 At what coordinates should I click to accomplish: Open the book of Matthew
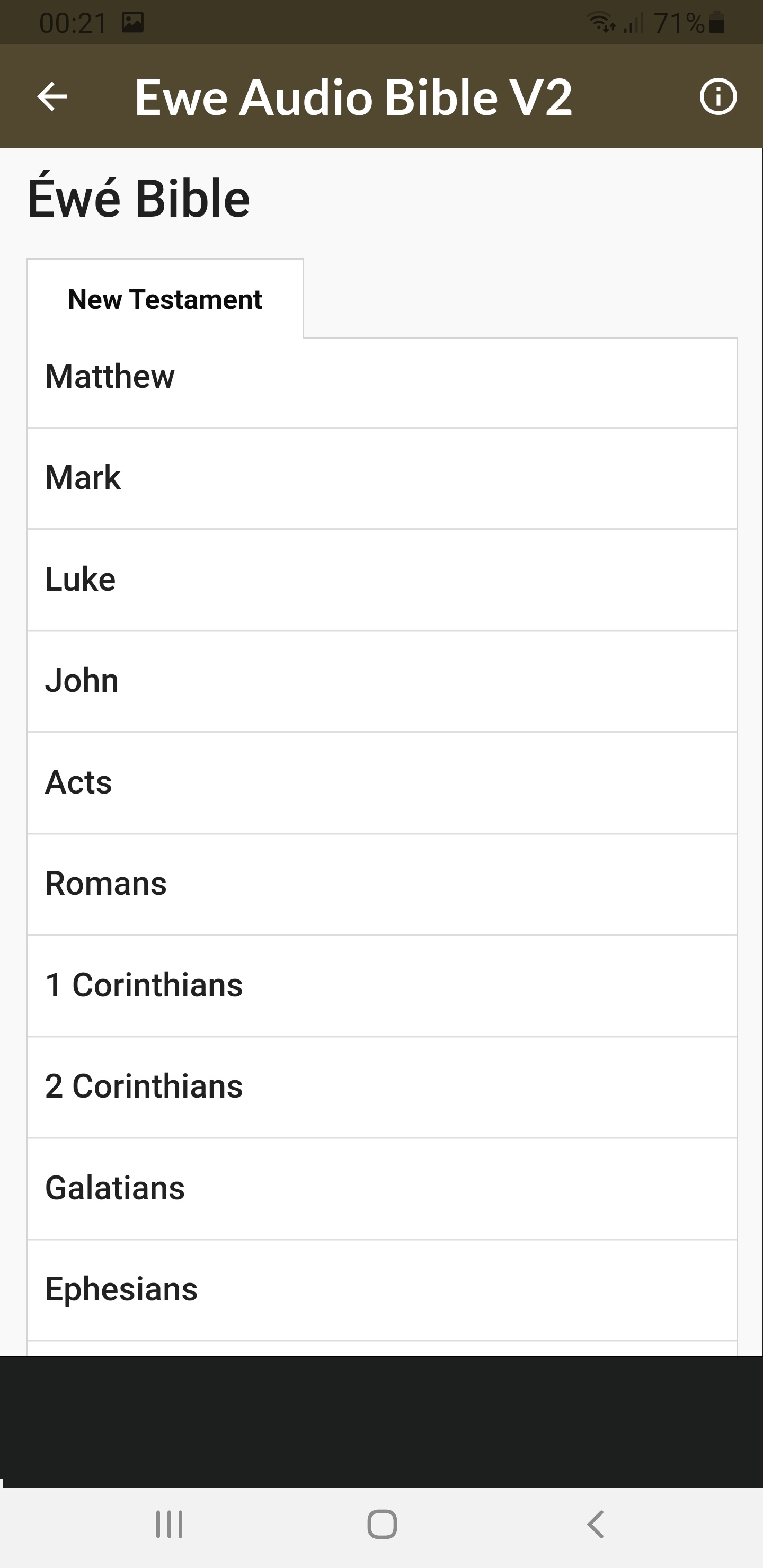coord(382,377)
